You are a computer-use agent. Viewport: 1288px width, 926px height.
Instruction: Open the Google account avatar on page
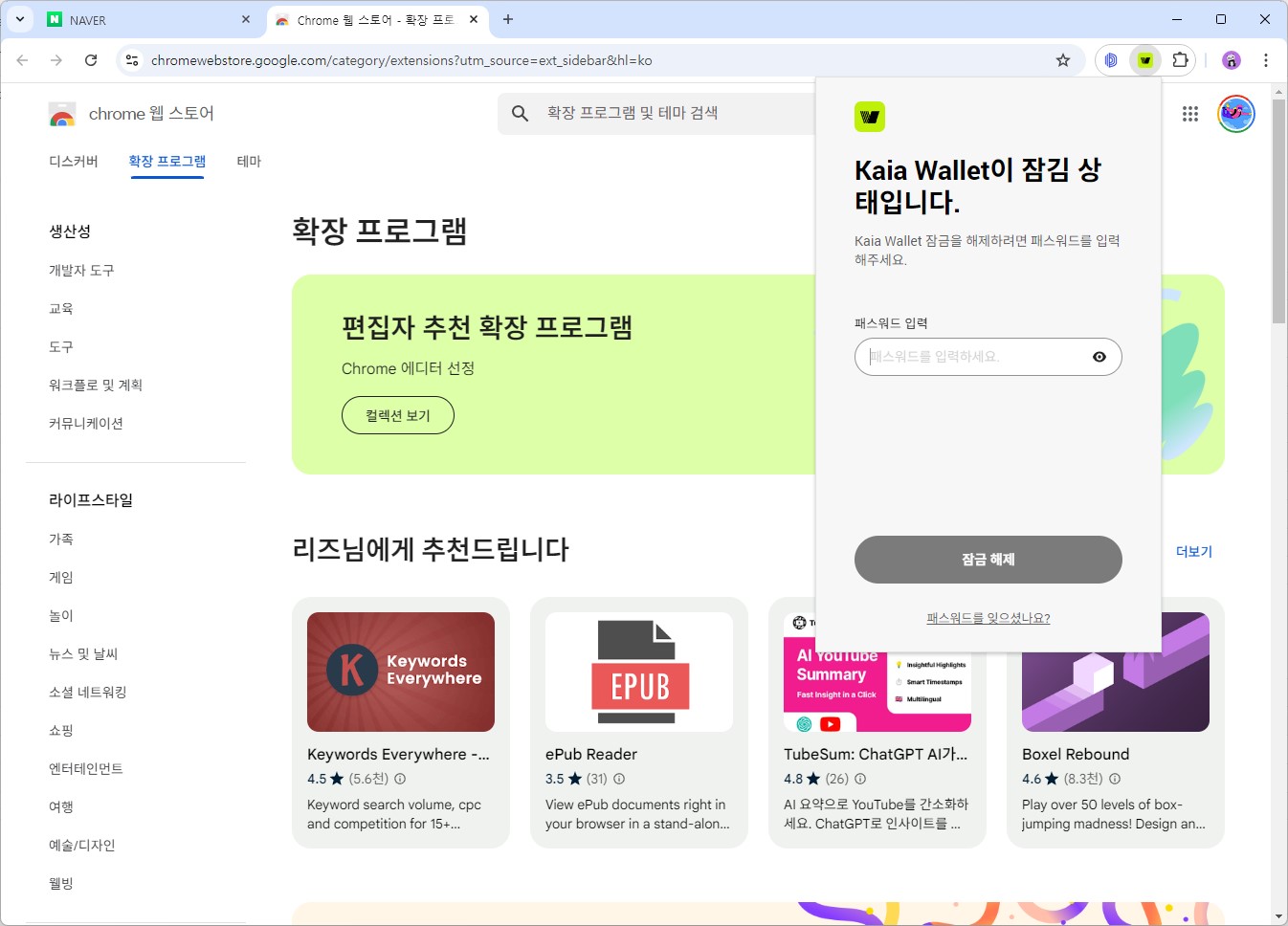pos(1236,114)
